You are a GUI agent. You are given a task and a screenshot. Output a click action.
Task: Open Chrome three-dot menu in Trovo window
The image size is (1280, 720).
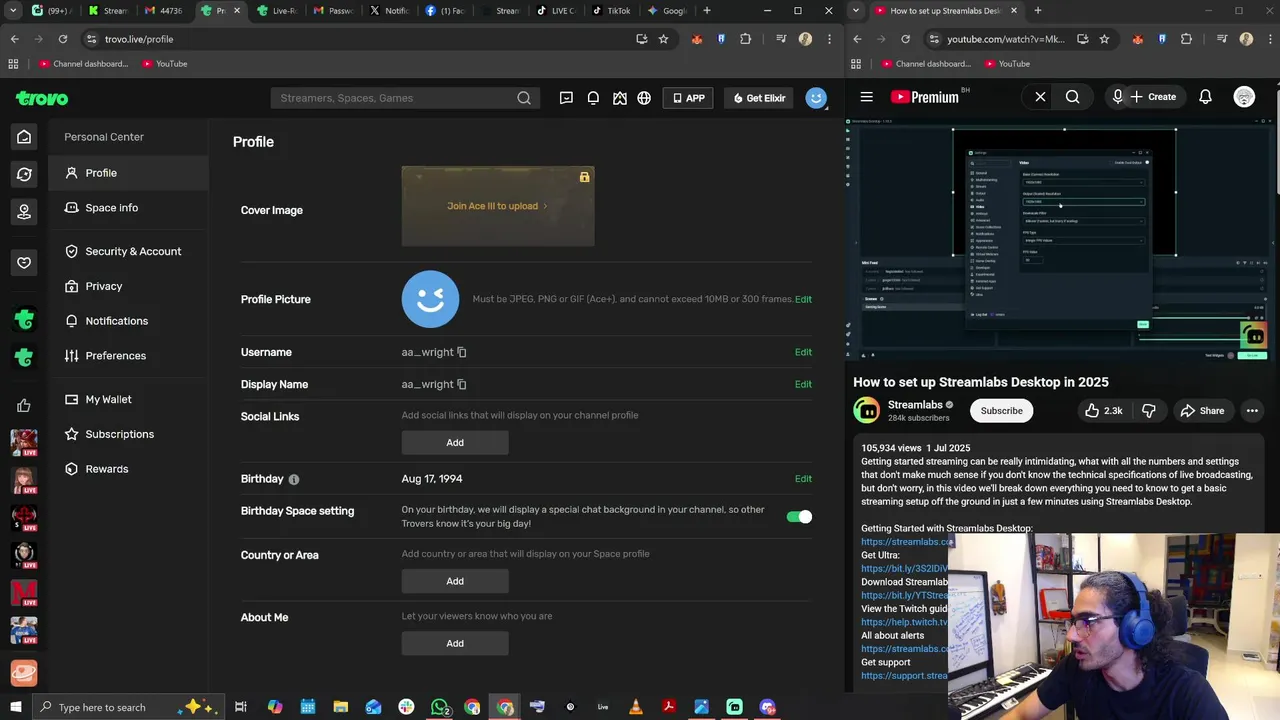coord(829,39)
